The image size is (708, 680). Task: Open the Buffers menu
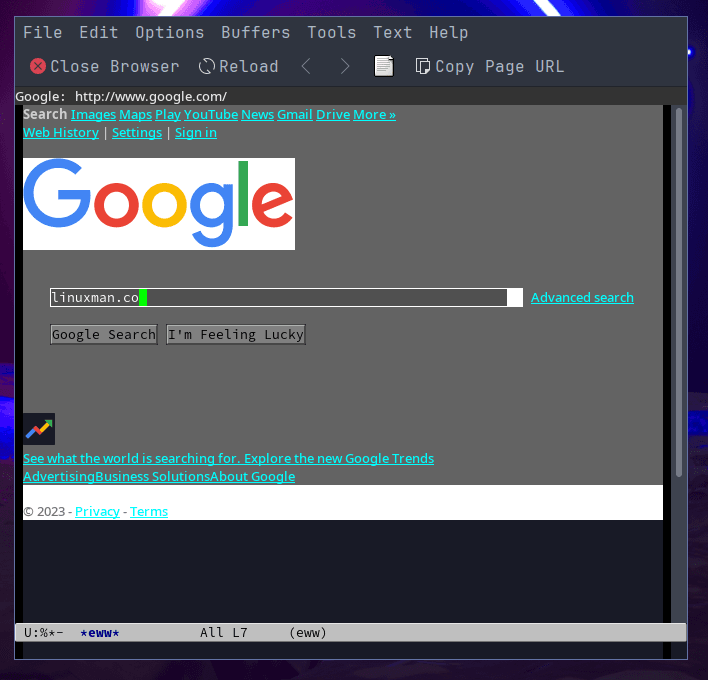256,33
